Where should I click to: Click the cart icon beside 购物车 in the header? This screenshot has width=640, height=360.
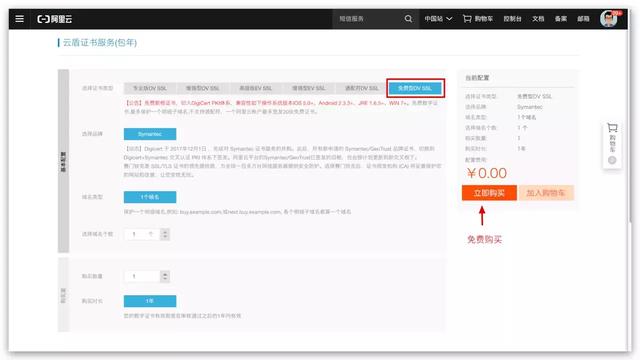[x=467, y=19]
